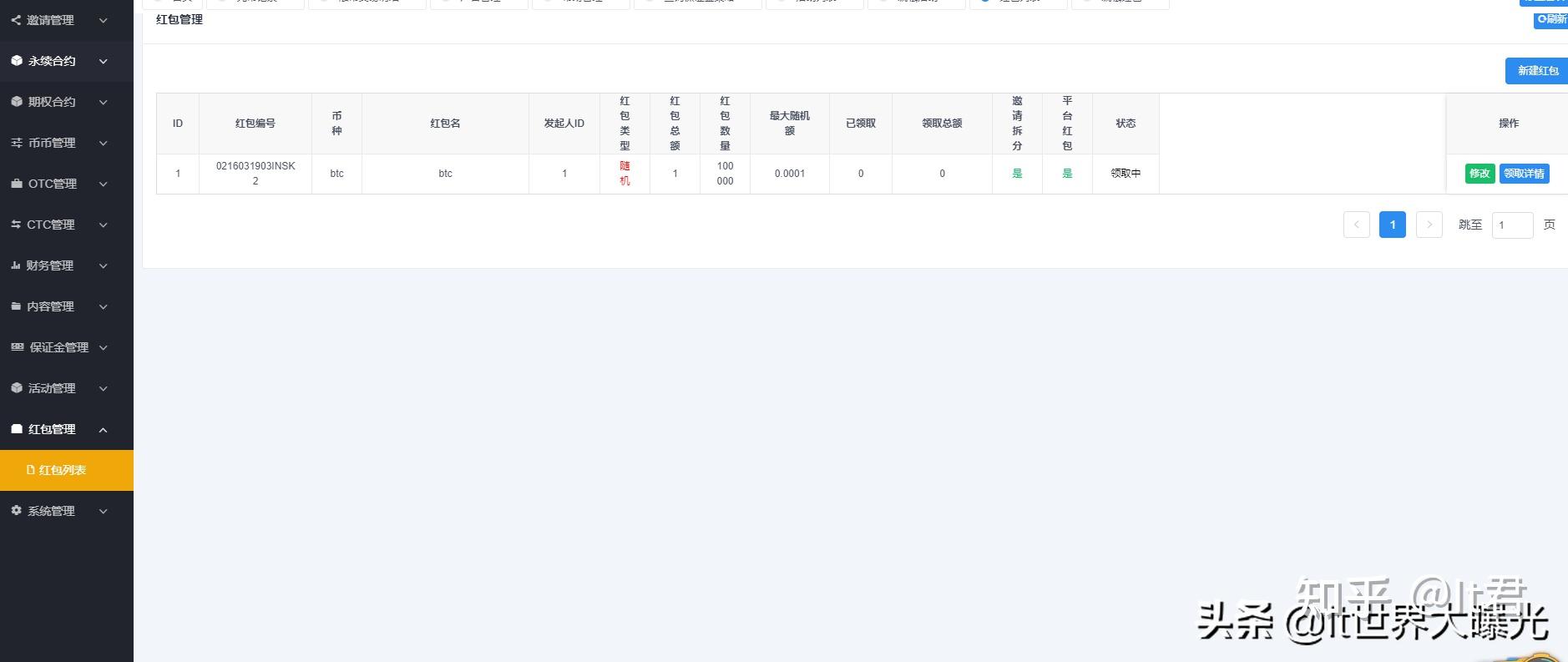Viewport: 1568px width, 662px height.
Task: Collapse the 红包管理 chevron
Action: click(x=104, y=429)
